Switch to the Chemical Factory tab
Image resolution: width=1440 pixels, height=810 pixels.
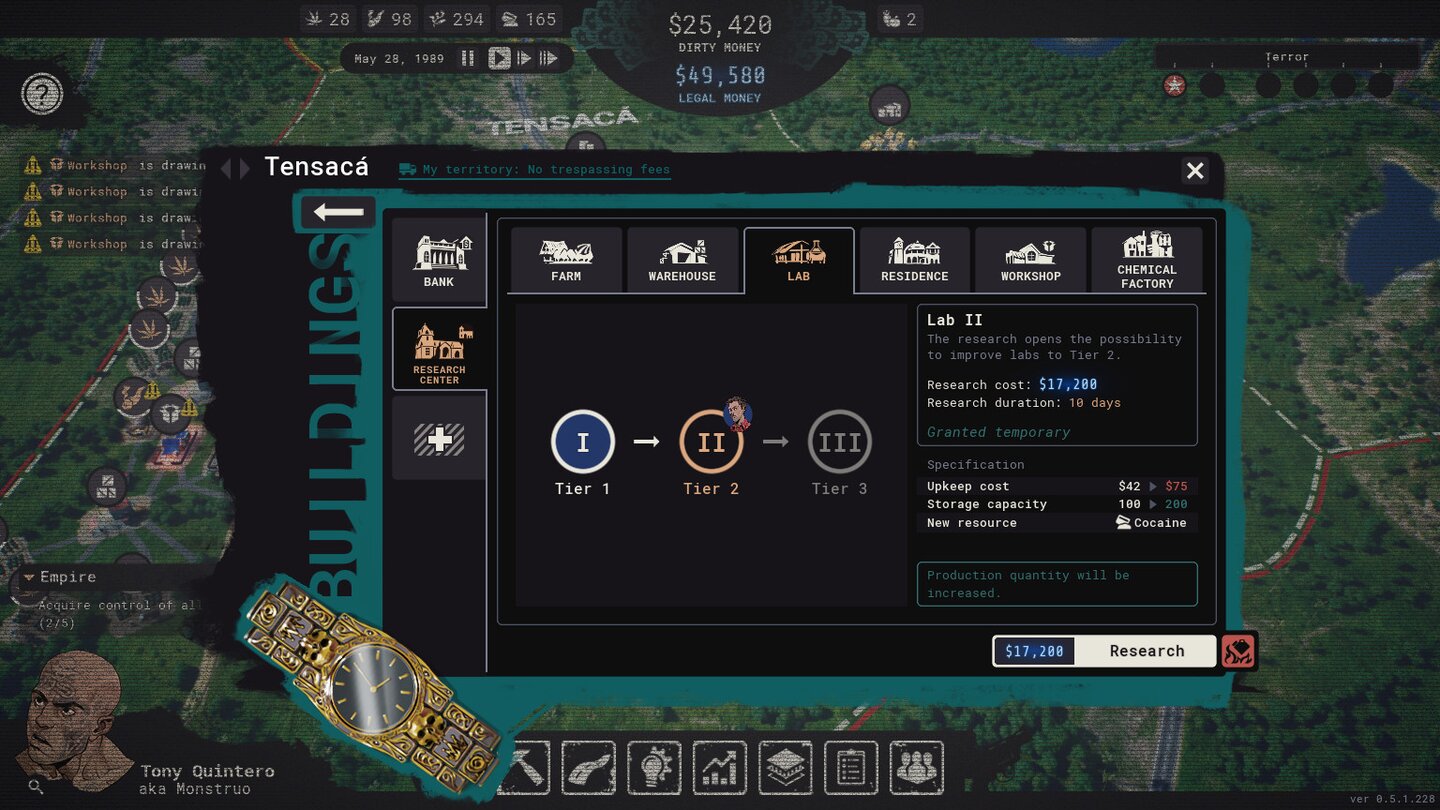[1147, 260]
